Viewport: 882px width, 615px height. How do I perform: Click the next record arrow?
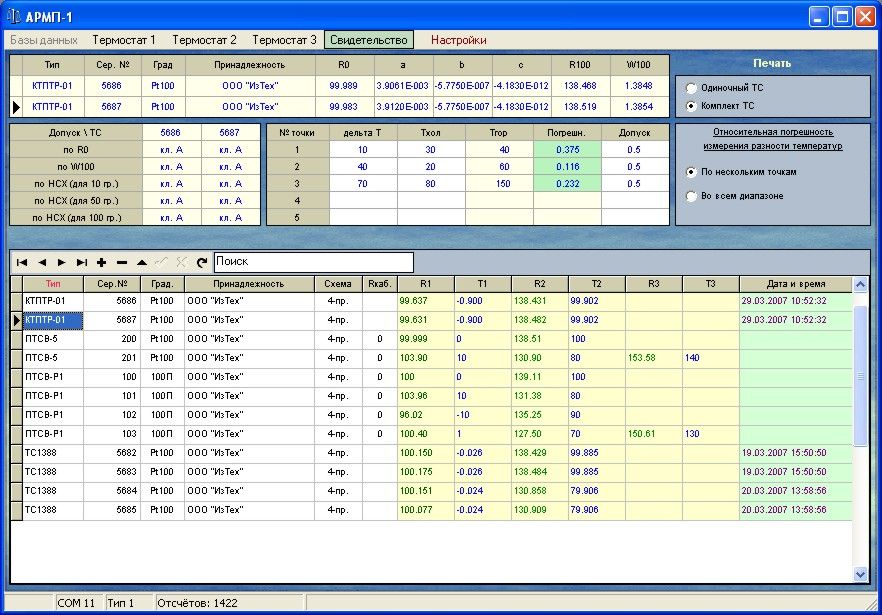click(61, 262)
